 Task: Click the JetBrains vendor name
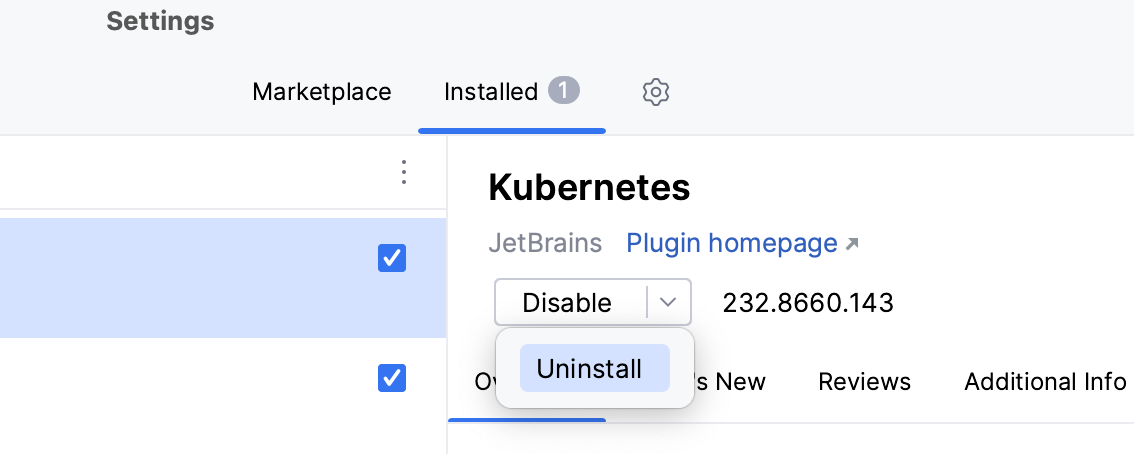tap(545, 243)
